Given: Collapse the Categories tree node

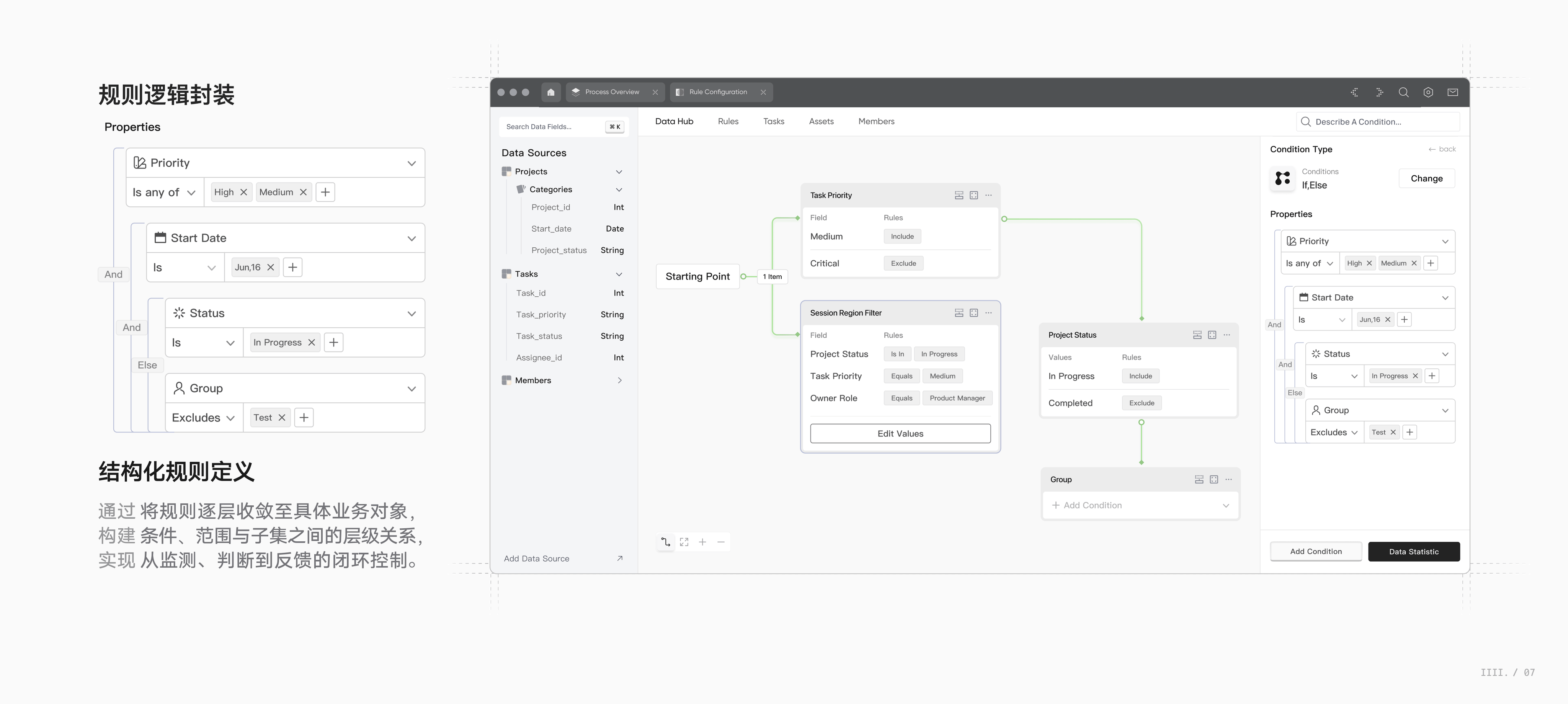Looking at the screenshot, I should click(619, 190).
